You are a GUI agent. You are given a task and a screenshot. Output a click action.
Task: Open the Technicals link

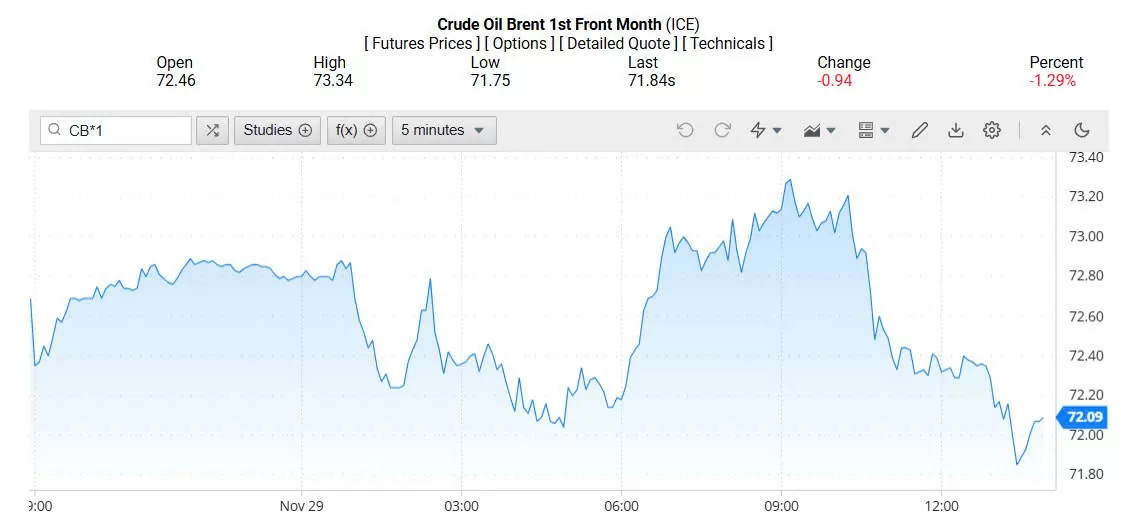click(x=727, y=43)
